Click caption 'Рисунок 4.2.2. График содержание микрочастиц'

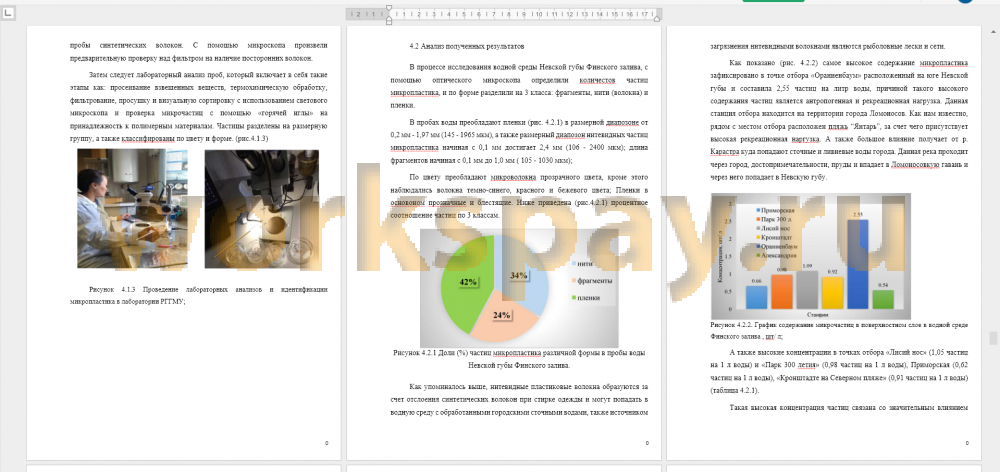pyautogui.click(x=839, y=330)
